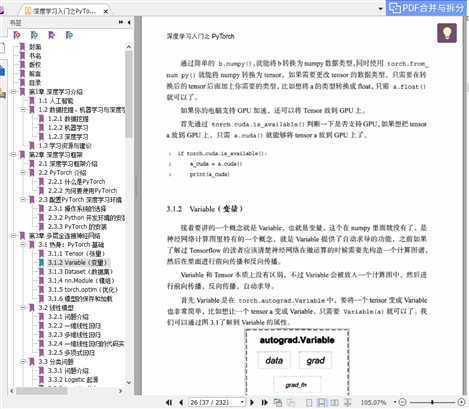This screenshot has height=409, width=469.
Task: Click the bookmark panel scroll-up arrow
Action: 129,47
